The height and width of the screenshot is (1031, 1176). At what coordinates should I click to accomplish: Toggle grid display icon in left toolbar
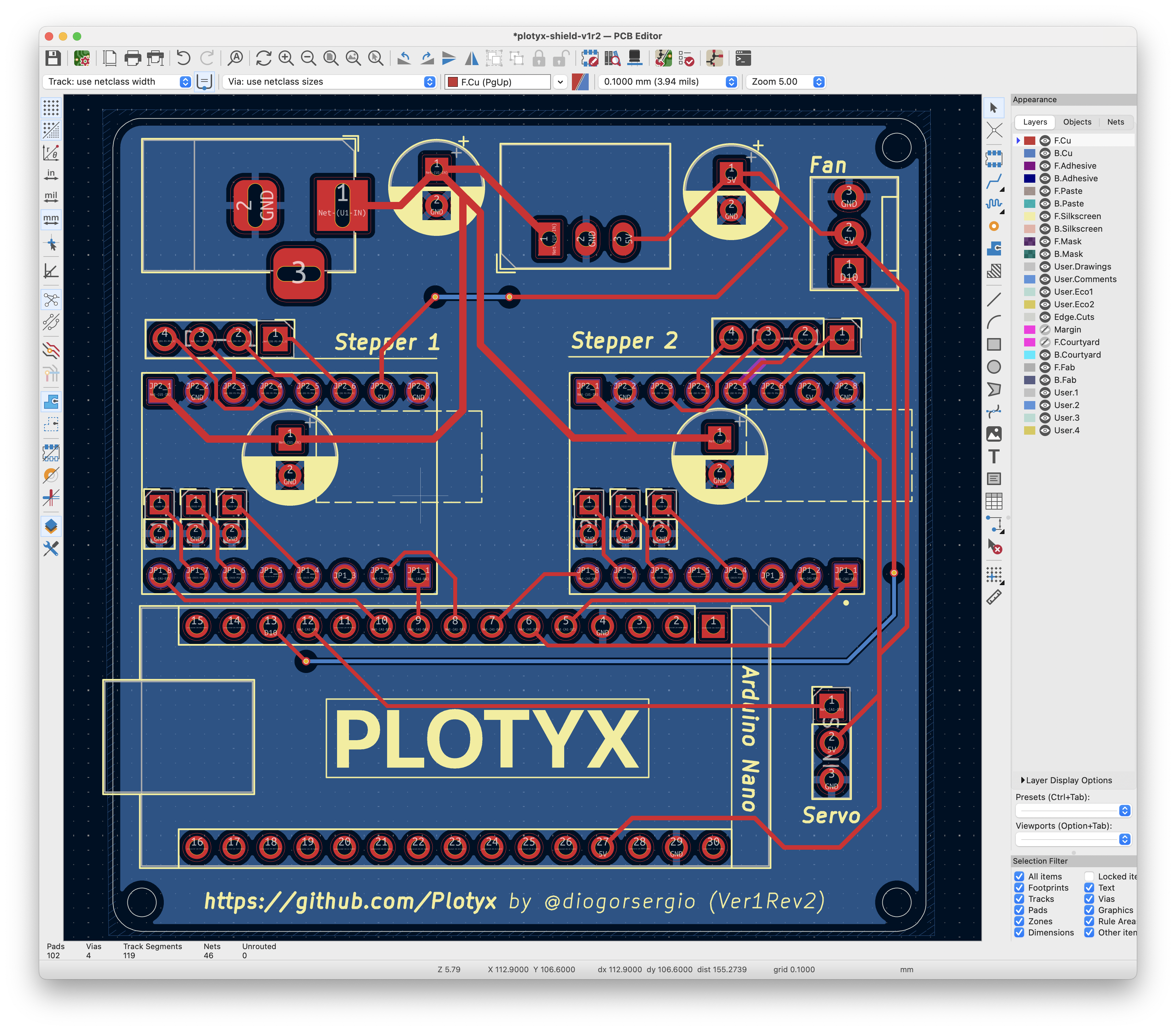(51, 107)
